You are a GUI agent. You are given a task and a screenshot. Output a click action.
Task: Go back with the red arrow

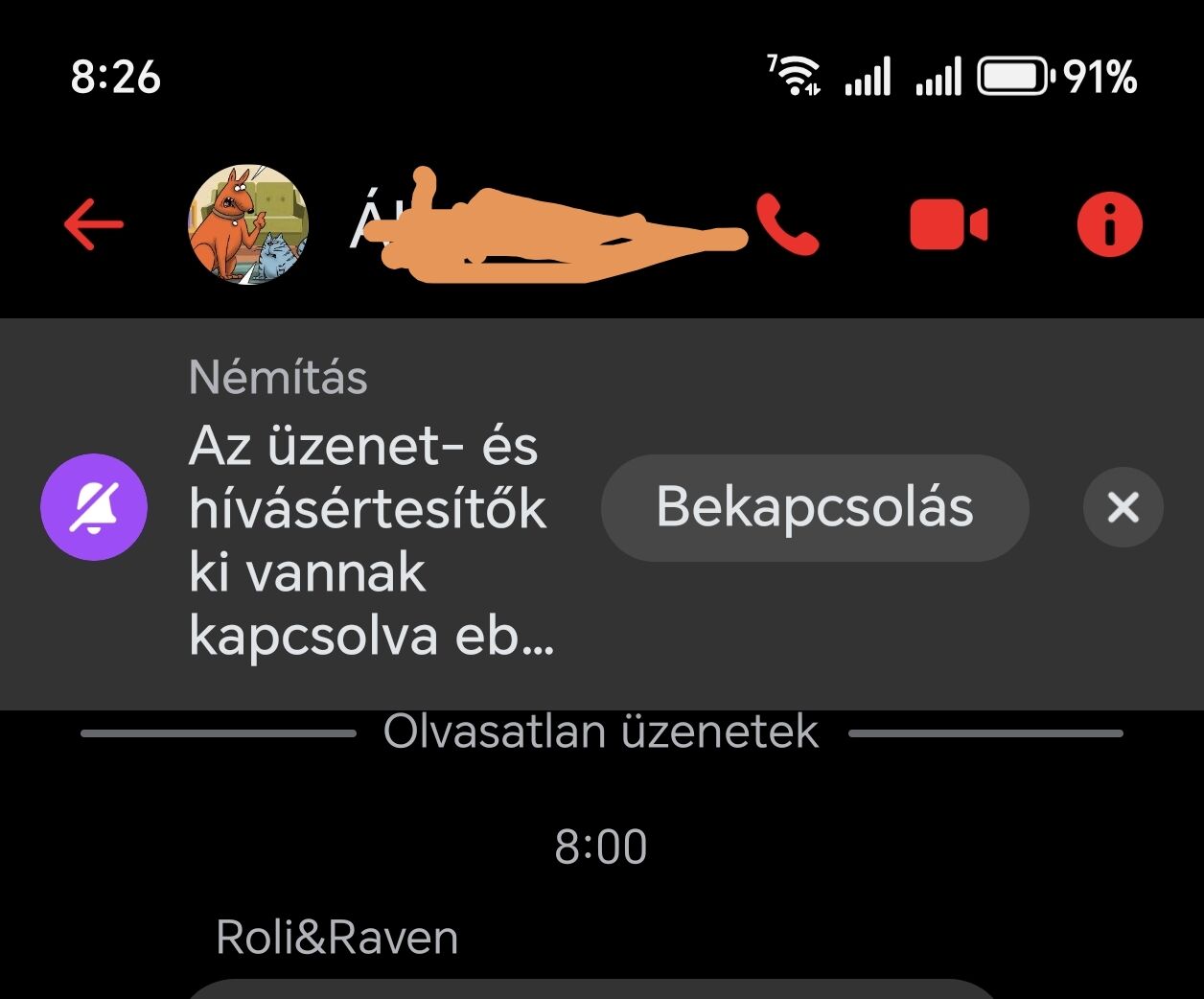click(94, 224)
